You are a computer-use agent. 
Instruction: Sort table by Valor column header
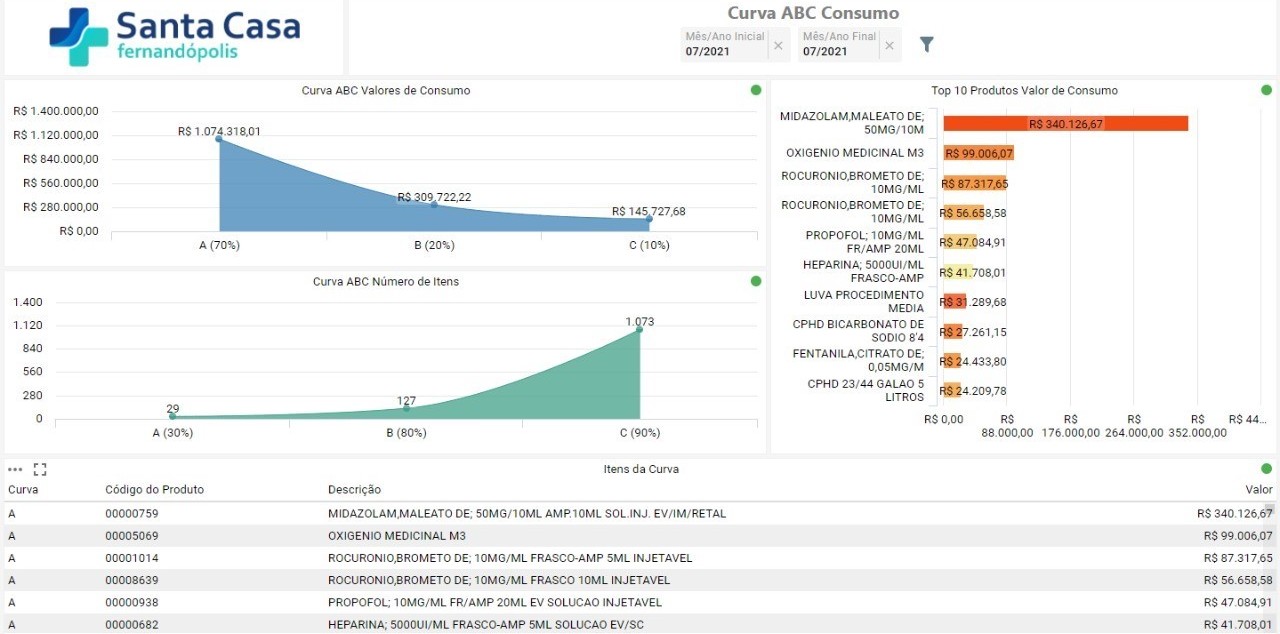click(x=1258, y=490)
